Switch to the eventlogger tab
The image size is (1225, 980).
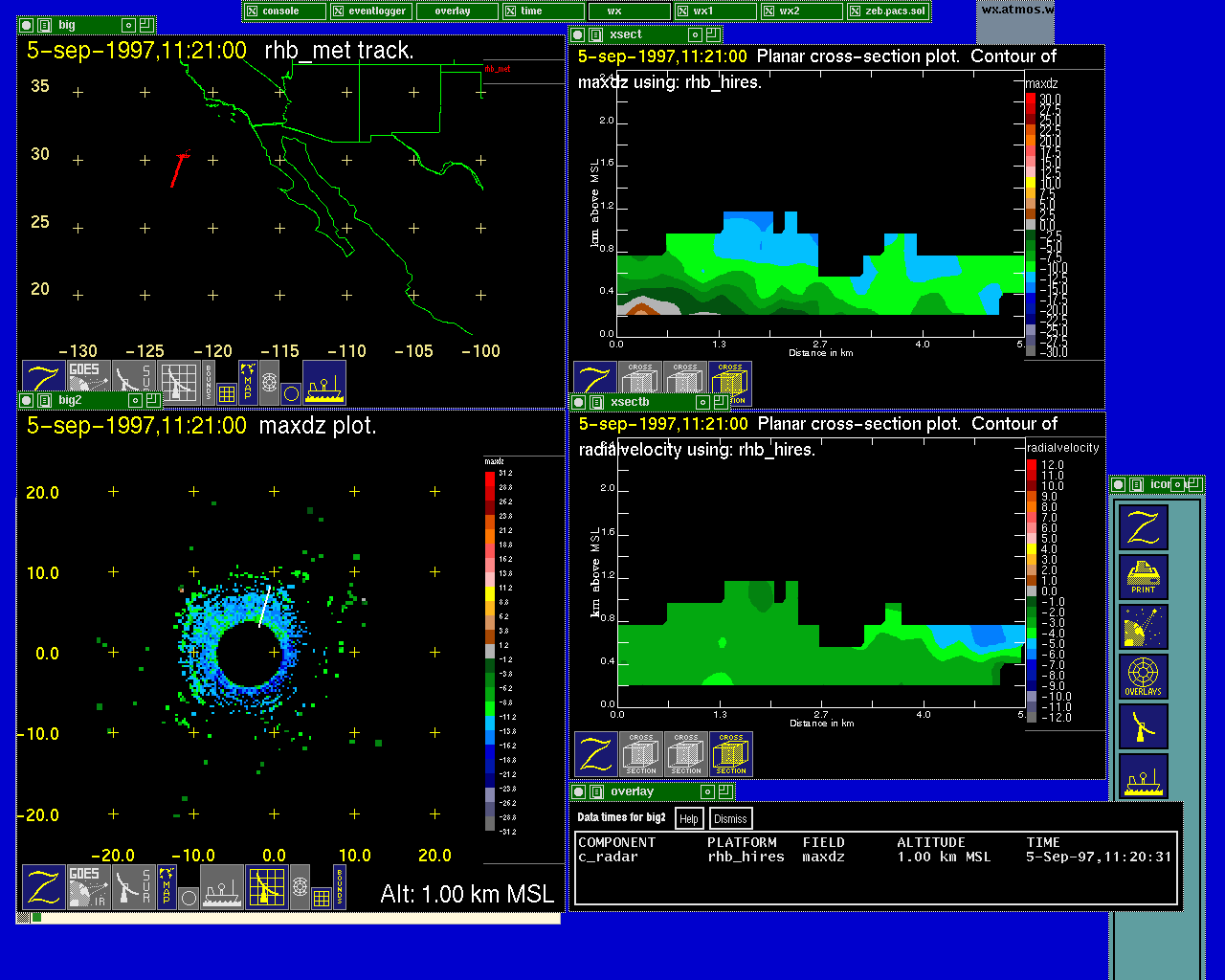[371, 11]
